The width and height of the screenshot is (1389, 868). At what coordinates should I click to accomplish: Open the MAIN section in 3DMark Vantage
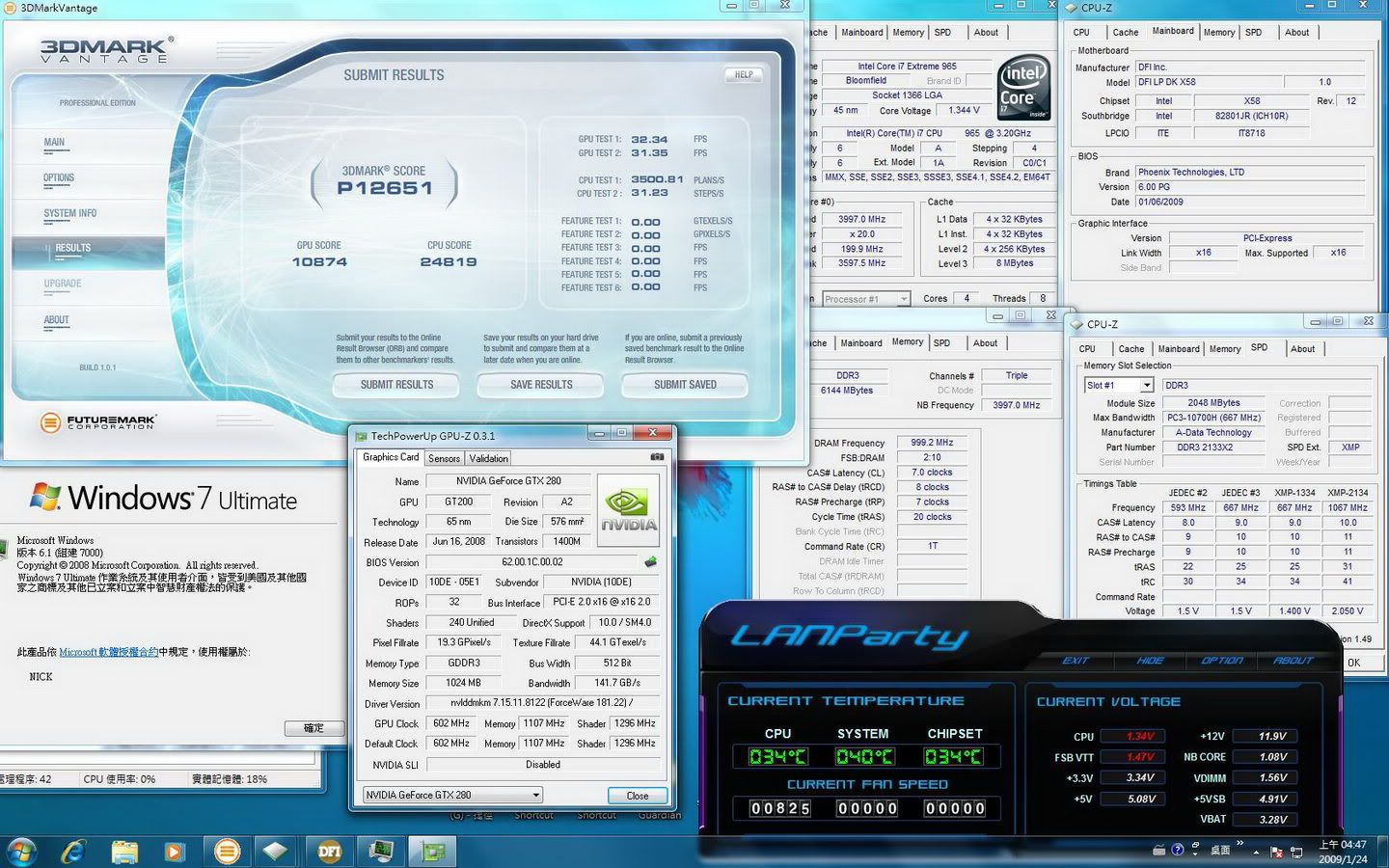(x=54, y=143)
